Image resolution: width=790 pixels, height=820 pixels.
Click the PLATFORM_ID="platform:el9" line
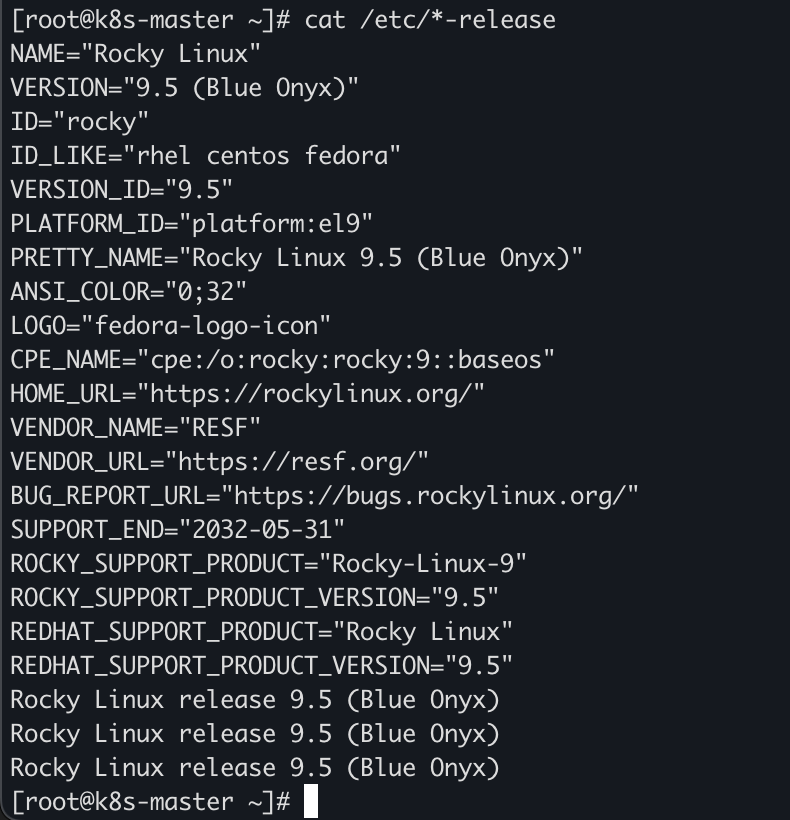(x=191, y=224)
